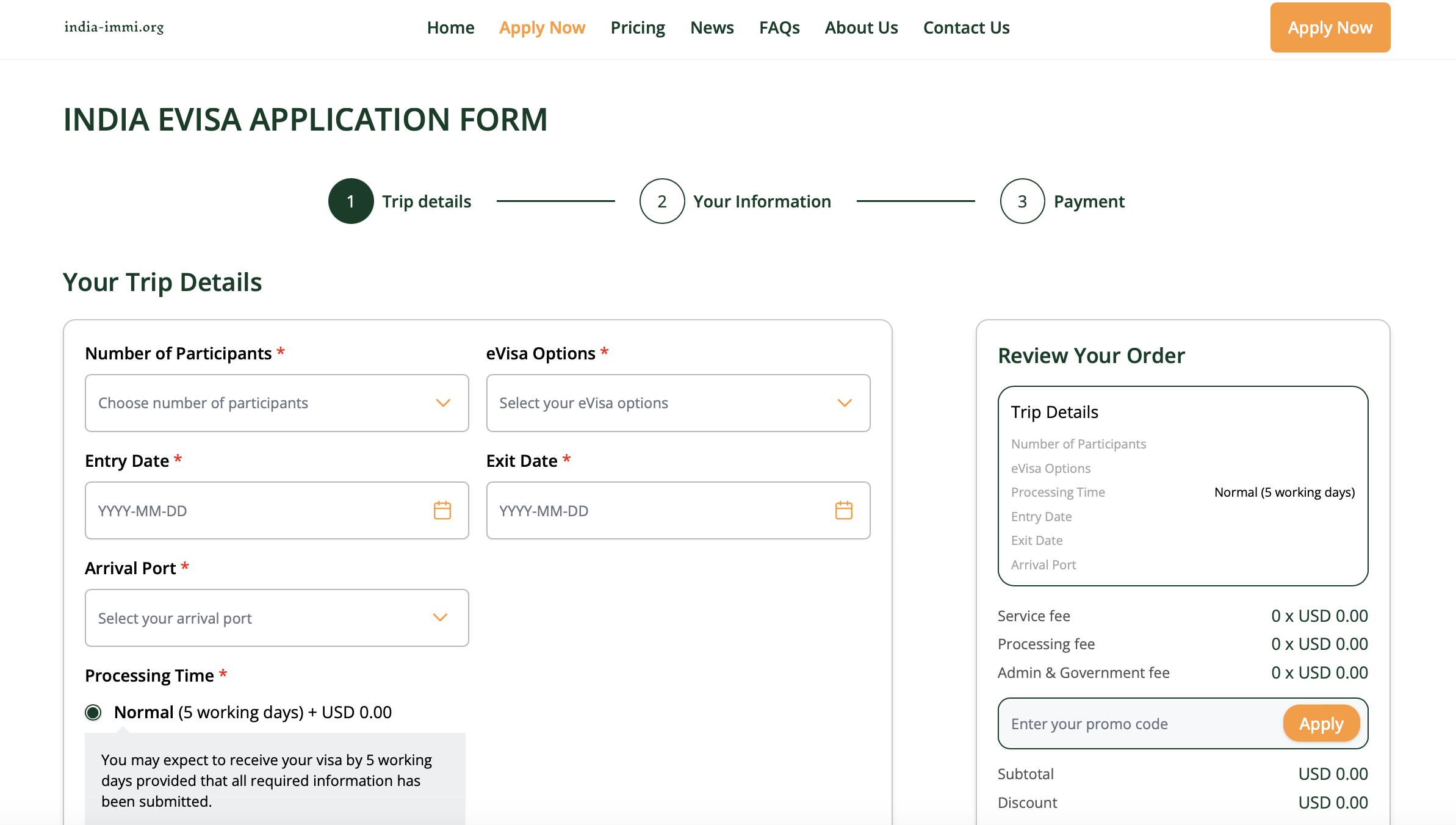Expand Number of Participants dropdown

pyautogui.click(x=276, y=403)
